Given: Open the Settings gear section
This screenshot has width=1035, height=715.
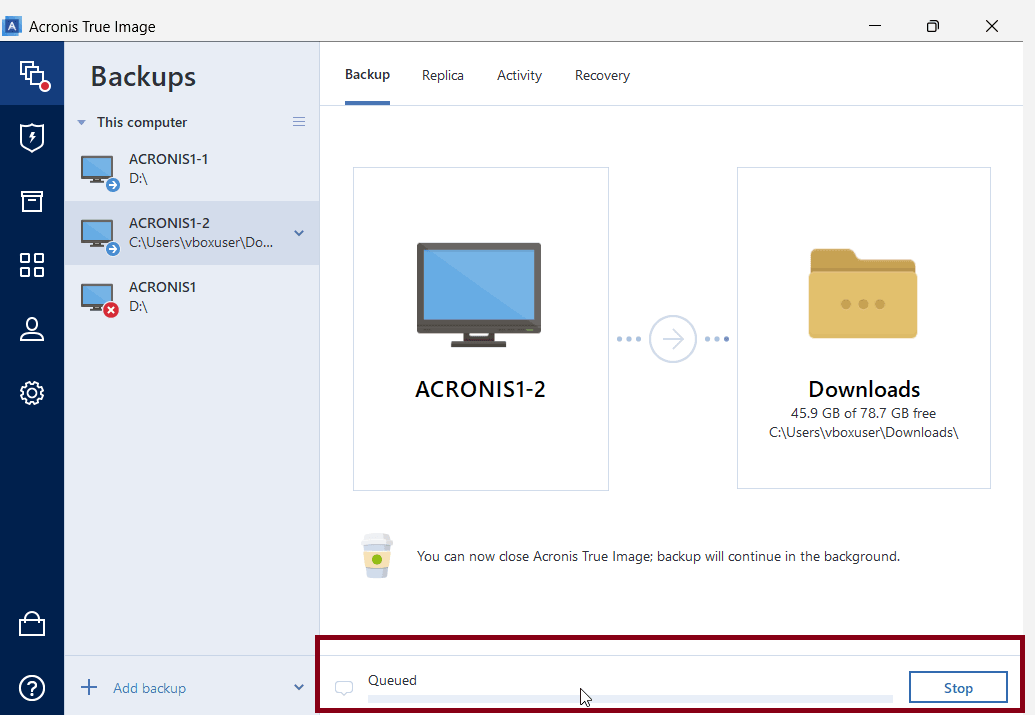Looking at the screenshot, I should click(32, 393).
